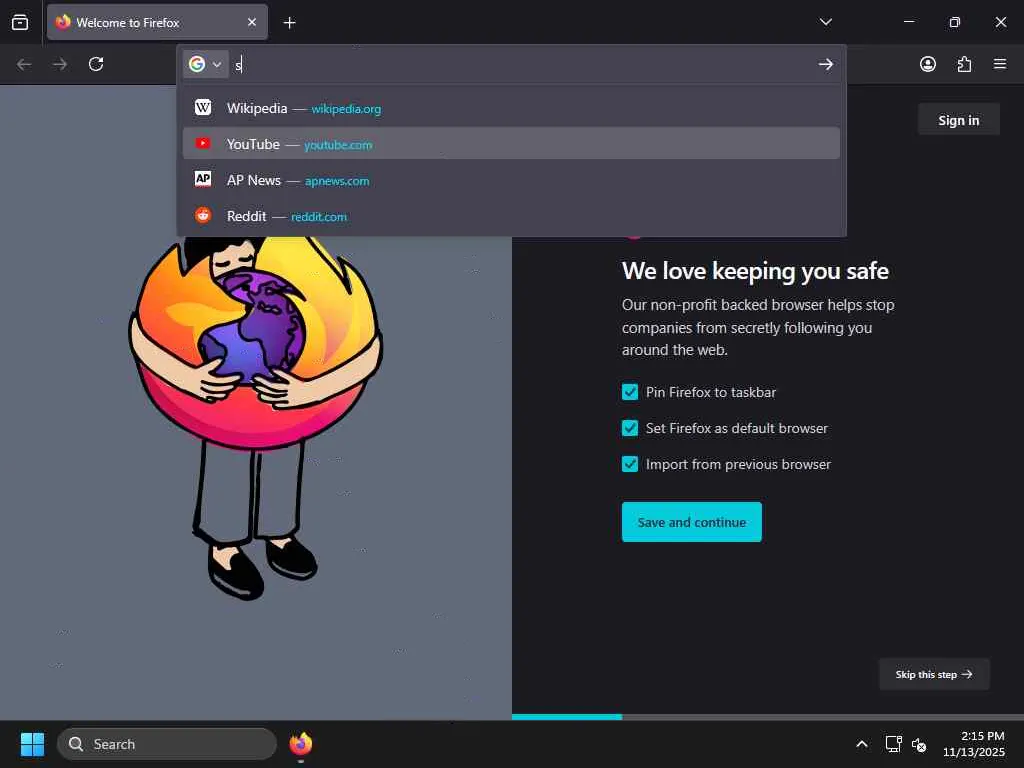1024x768 pixels.
Task: Open the Google search engine selector dropdown
Action: coord(205,64)
